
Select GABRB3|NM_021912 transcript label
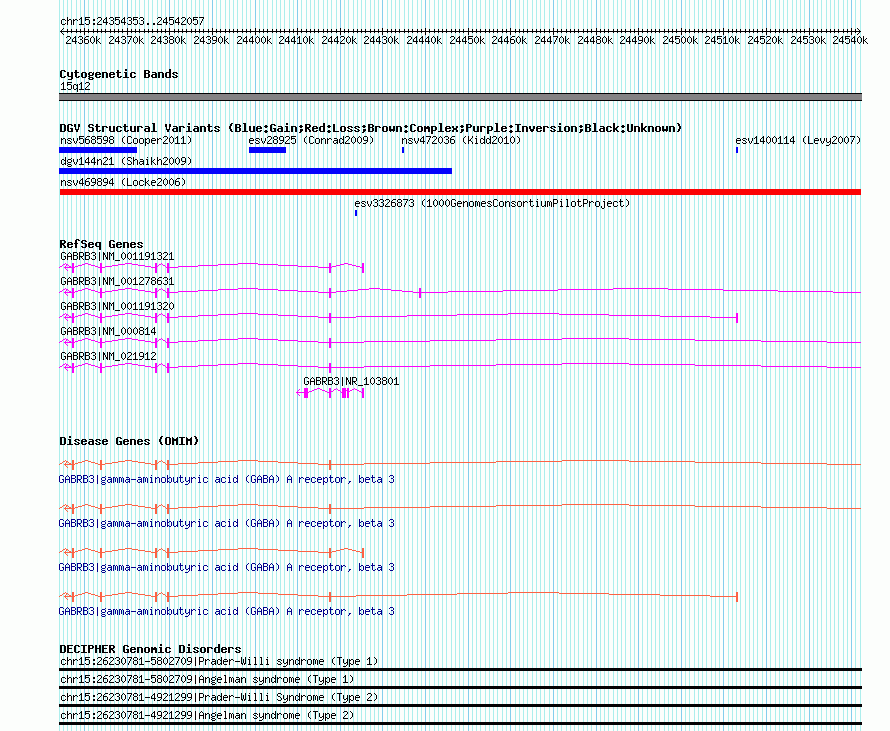pos(108,356)
